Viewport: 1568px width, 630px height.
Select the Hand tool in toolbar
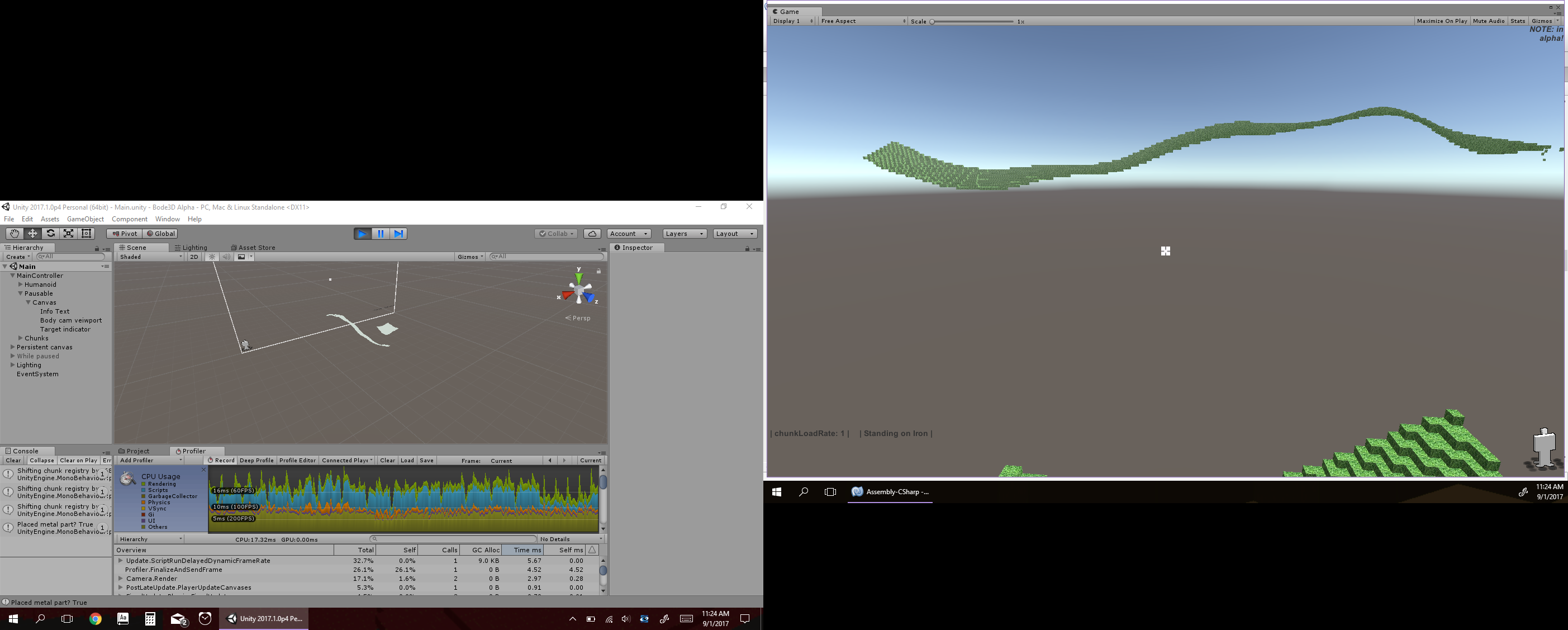[x=14, y=234]
